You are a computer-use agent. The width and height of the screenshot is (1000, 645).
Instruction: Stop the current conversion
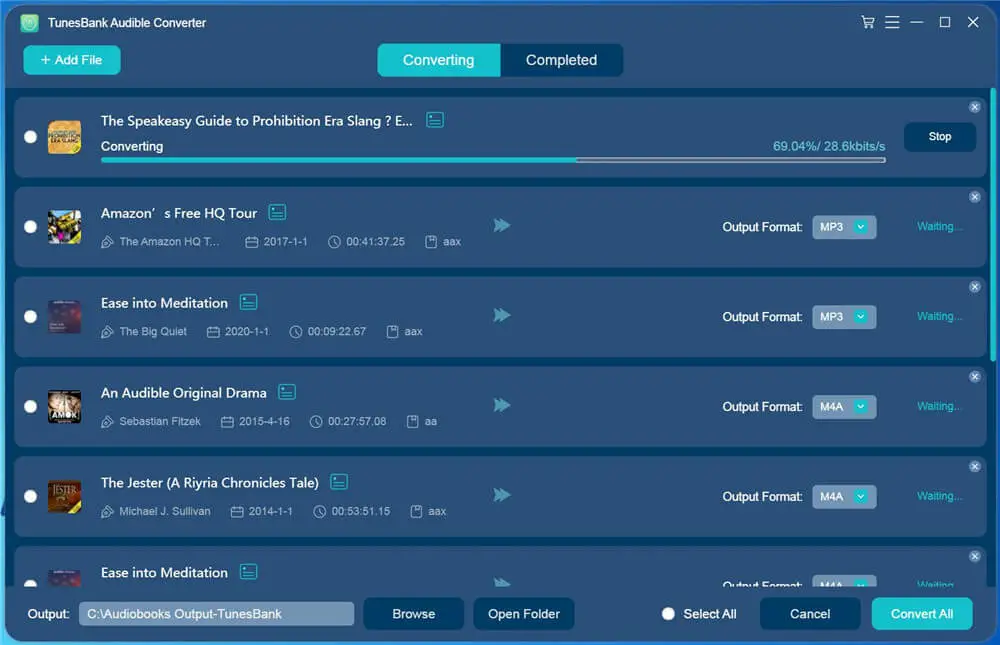[x=940, y=137]
